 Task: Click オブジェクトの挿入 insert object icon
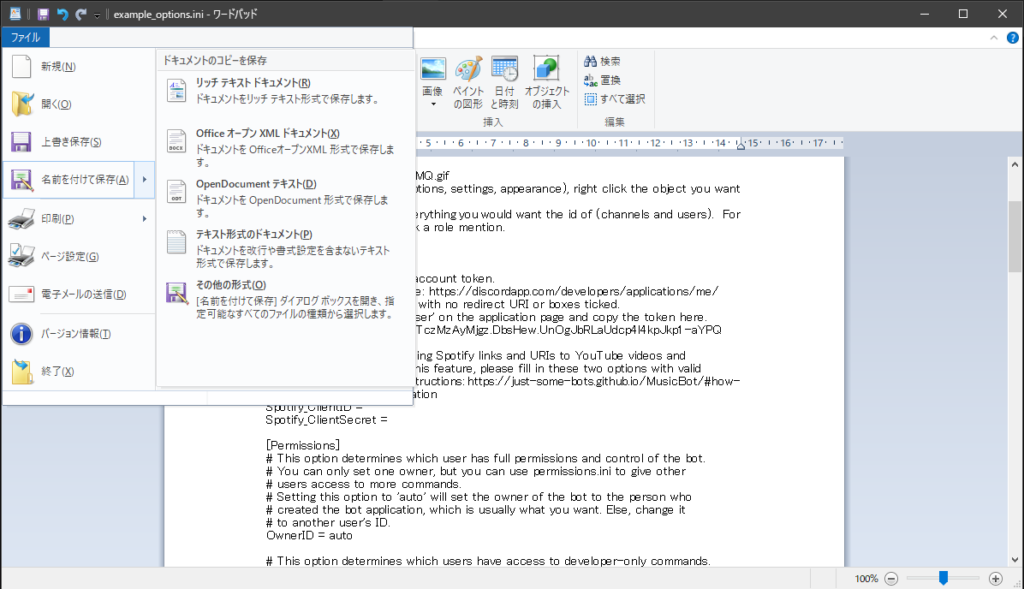(x=547, y=69)
